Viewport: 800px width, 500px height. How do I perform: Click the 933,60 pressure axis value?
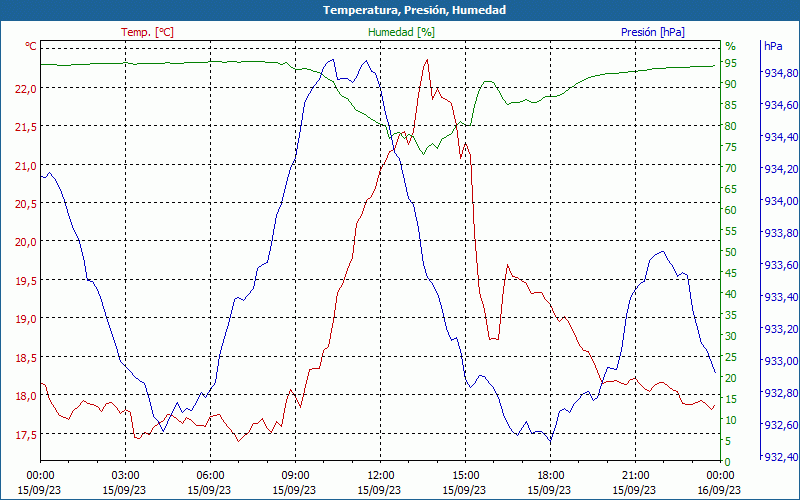pyautogui.click(x=781, y=265)
